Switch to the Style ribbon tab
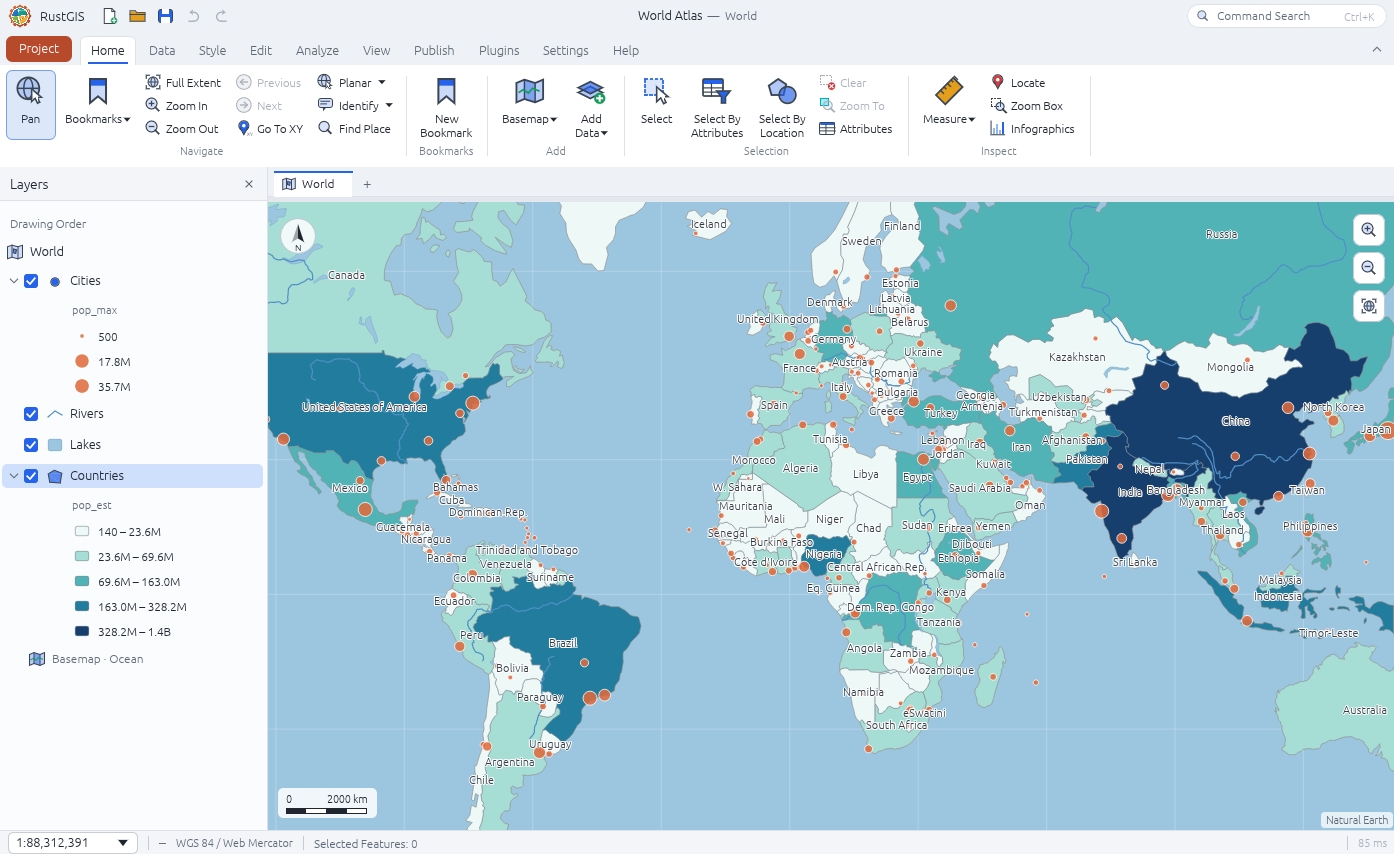Image resolution: width=1394 pixels, height=854 pixels. coord(212,50)
